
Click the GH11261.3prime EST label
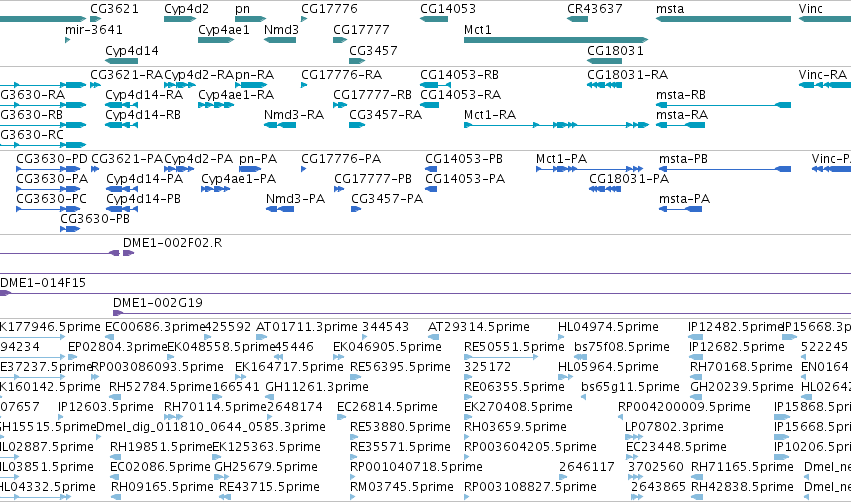[x=317, y=386]
